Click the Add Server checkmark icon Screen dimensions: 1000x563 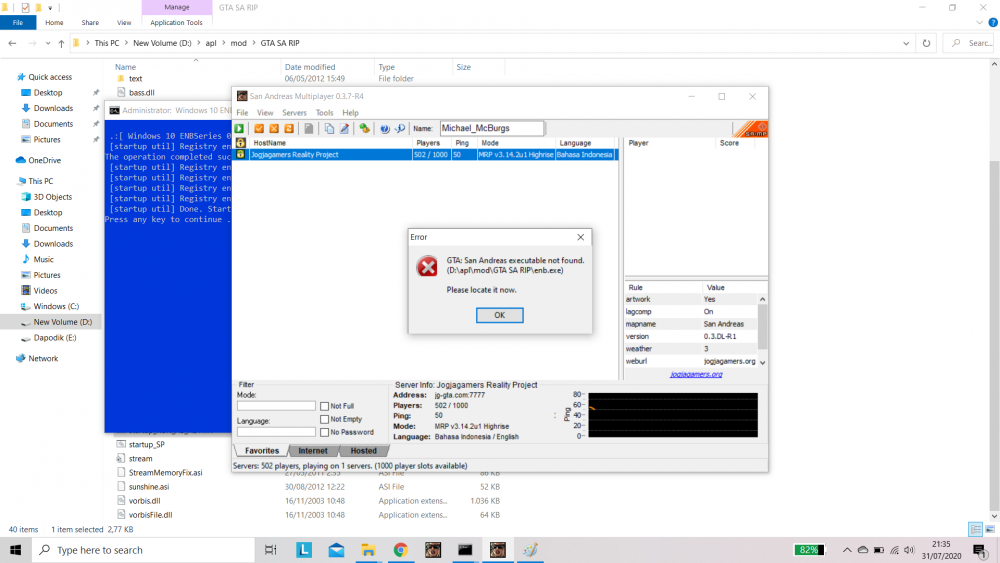[x=259, y=129]
